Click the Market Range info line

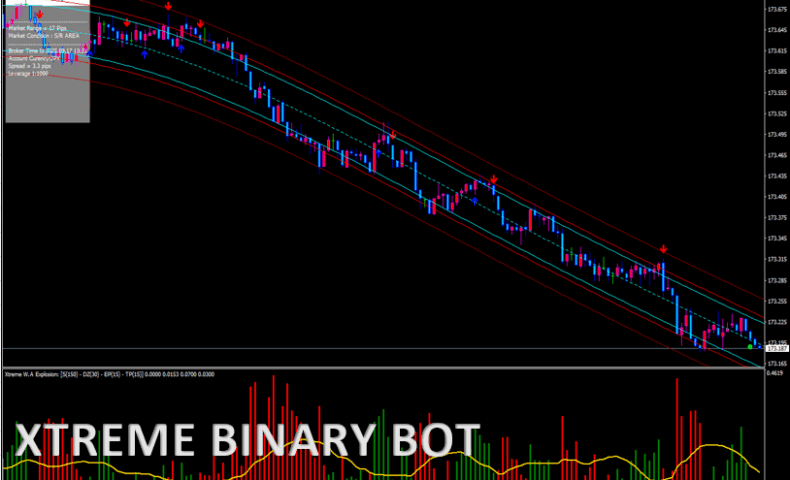38,28
